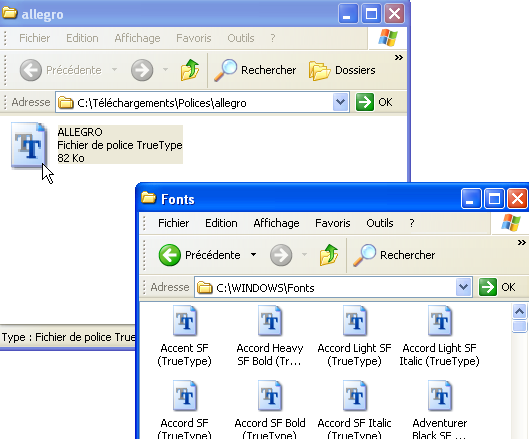Click the Rechercher magnifier in allegro window
The width and height of the screenshot is (529, 439).
[x=225, y=70]
